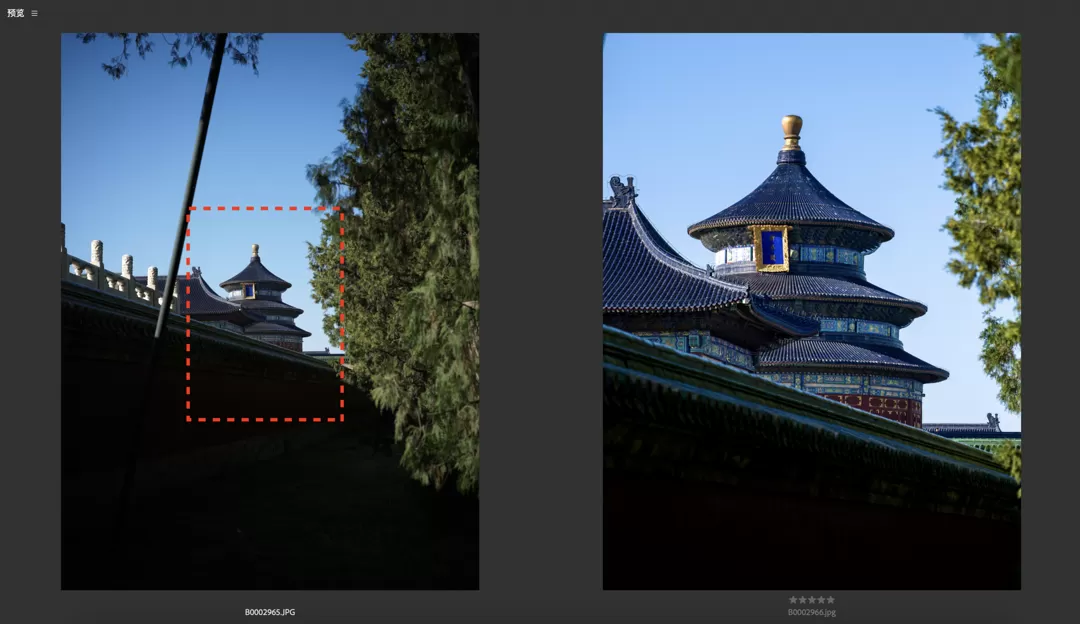Click the roof ridge ornament in right photo
Screen dimensions: 1080x624
621,189
